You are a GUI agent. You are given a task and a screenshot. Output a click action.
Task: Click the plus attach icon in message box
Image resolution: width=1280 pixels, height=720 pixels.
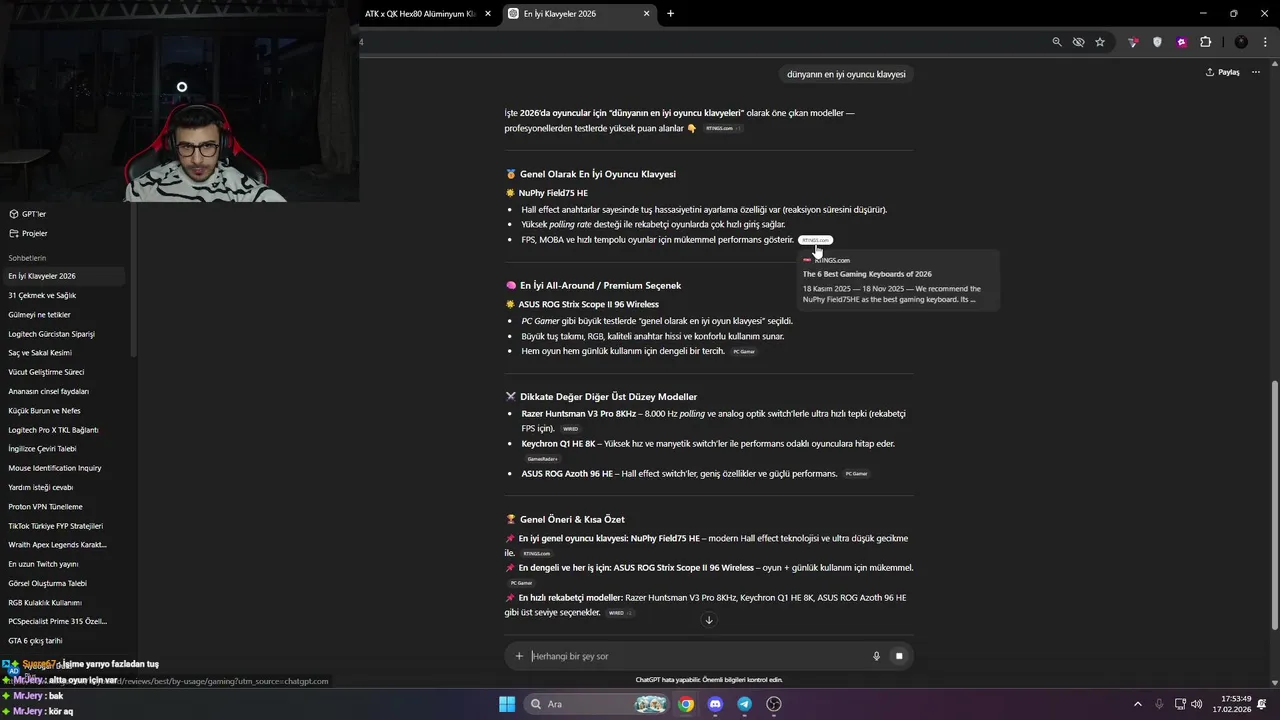tap(519, 656)
